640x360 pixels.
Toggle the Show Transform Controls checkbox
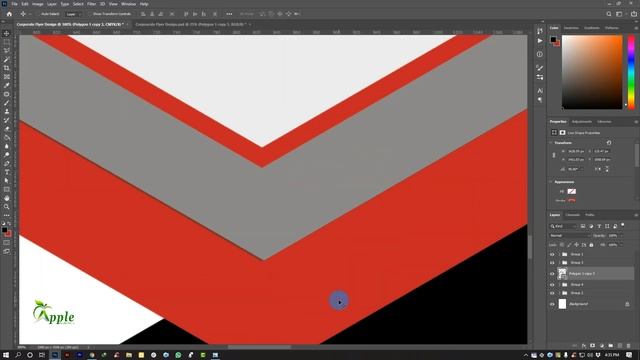pos(91,14)
